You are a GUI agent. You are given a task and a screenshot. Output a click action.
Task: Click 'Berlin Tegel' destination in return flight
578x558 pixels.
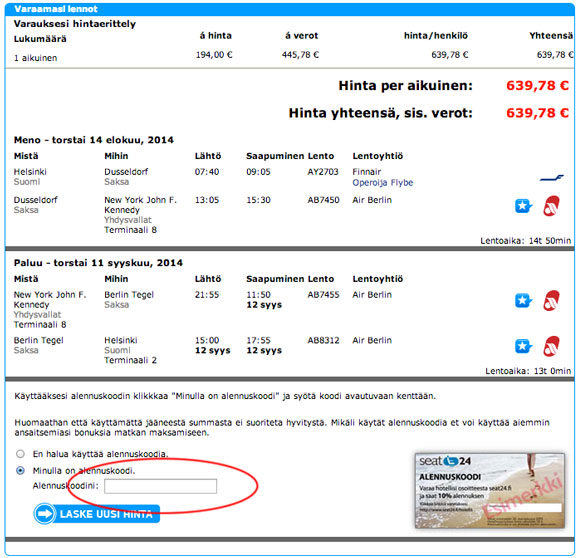pos(129,294)
